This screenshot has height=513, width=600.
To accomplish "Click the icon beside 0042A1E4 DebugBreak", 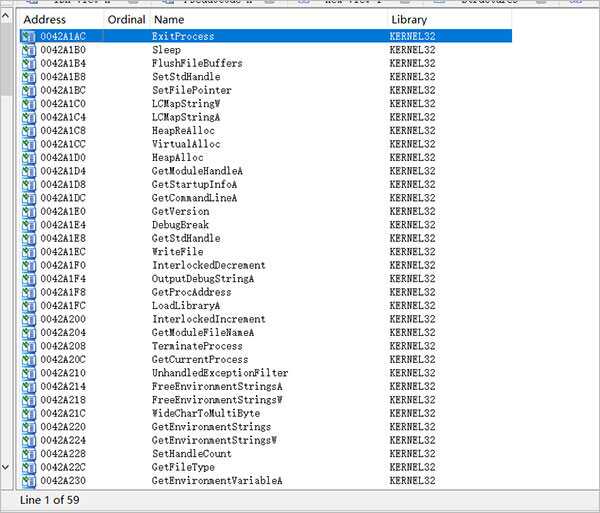I will (29, 225).
